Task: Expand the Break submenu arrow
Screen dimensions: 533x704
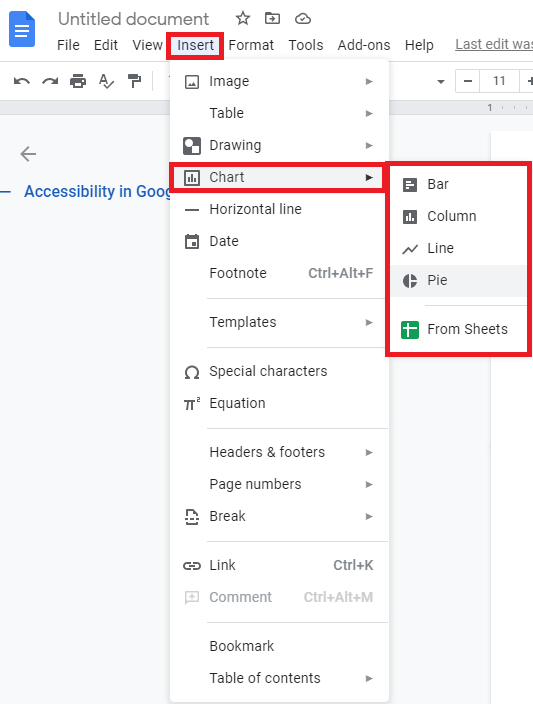Action: (369, 517)
